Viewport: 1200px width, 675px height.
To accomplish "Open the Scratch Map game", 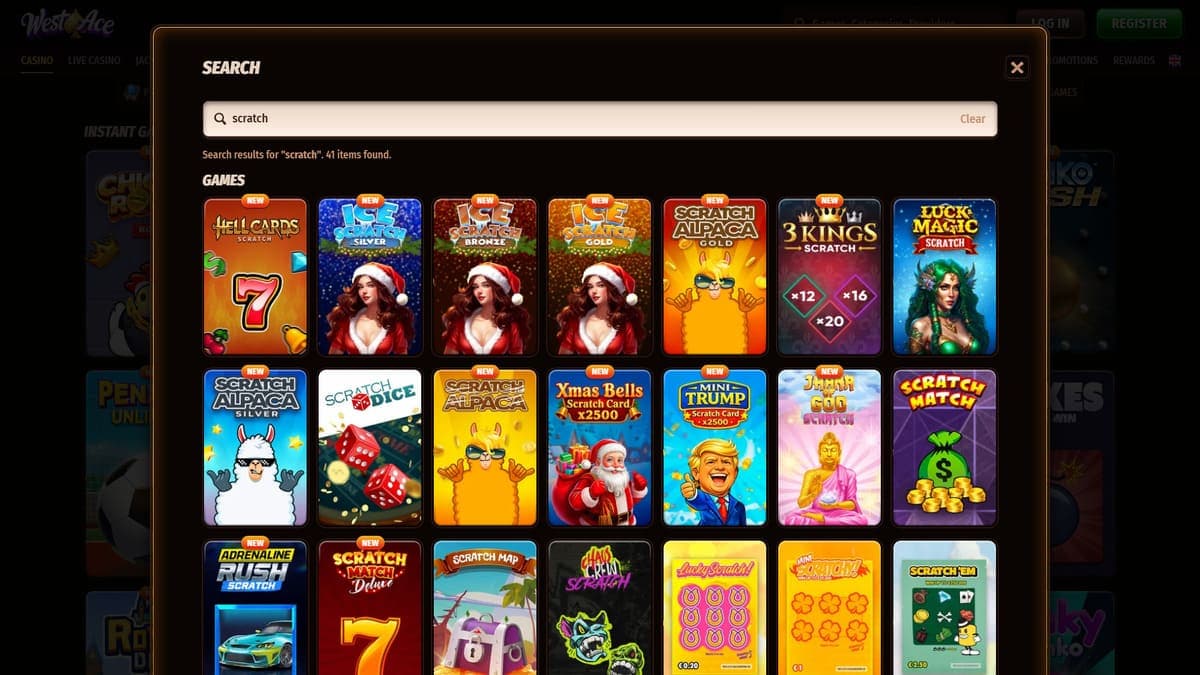I will (485, 608).
